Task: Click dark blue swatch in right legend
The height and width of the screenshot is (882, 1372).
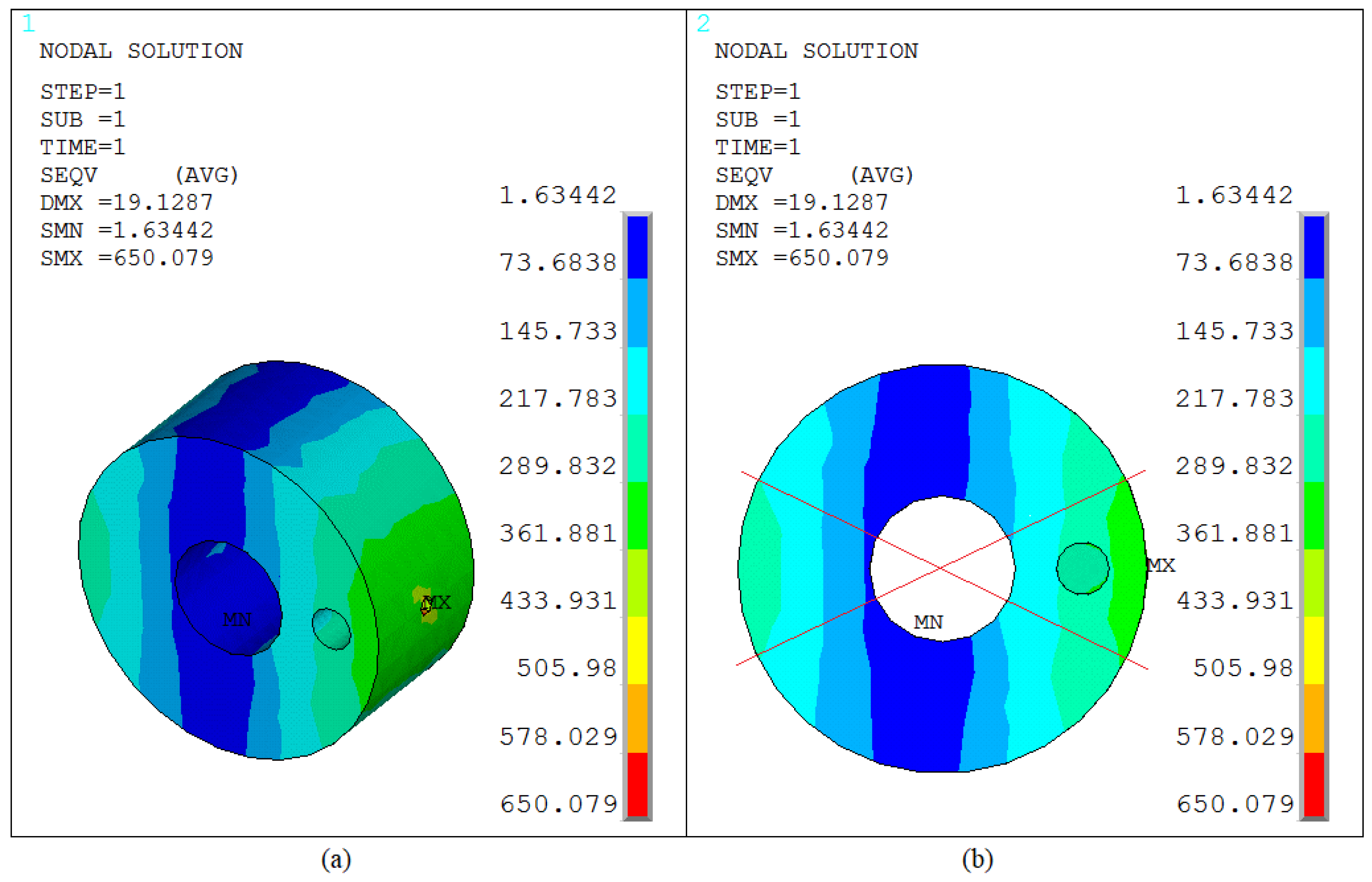Action: tap(1314, 248)
